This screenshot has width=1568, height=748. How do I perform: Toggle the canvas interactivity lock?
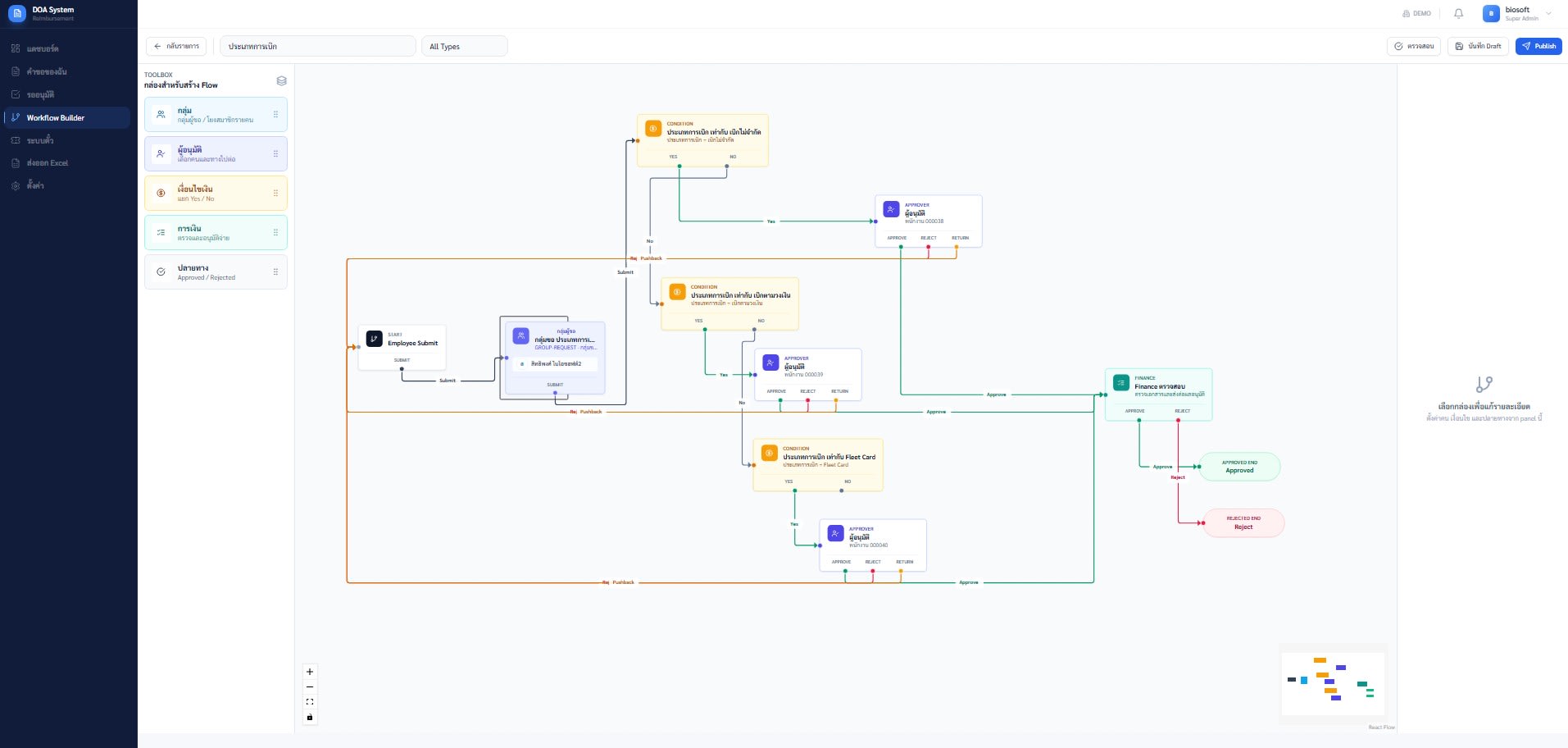point(310,717)
